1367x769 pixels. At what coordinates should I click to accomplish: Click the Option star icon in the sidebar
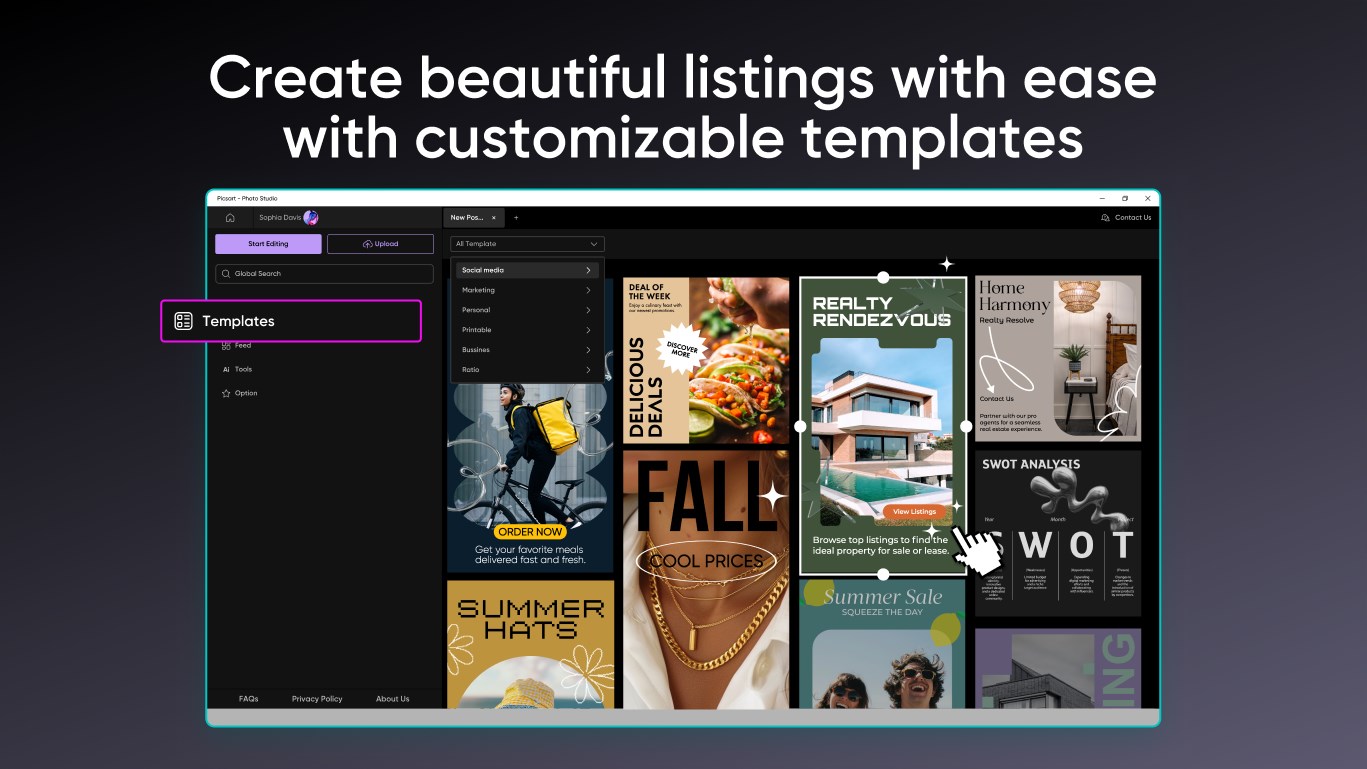[x=227, y=393]
